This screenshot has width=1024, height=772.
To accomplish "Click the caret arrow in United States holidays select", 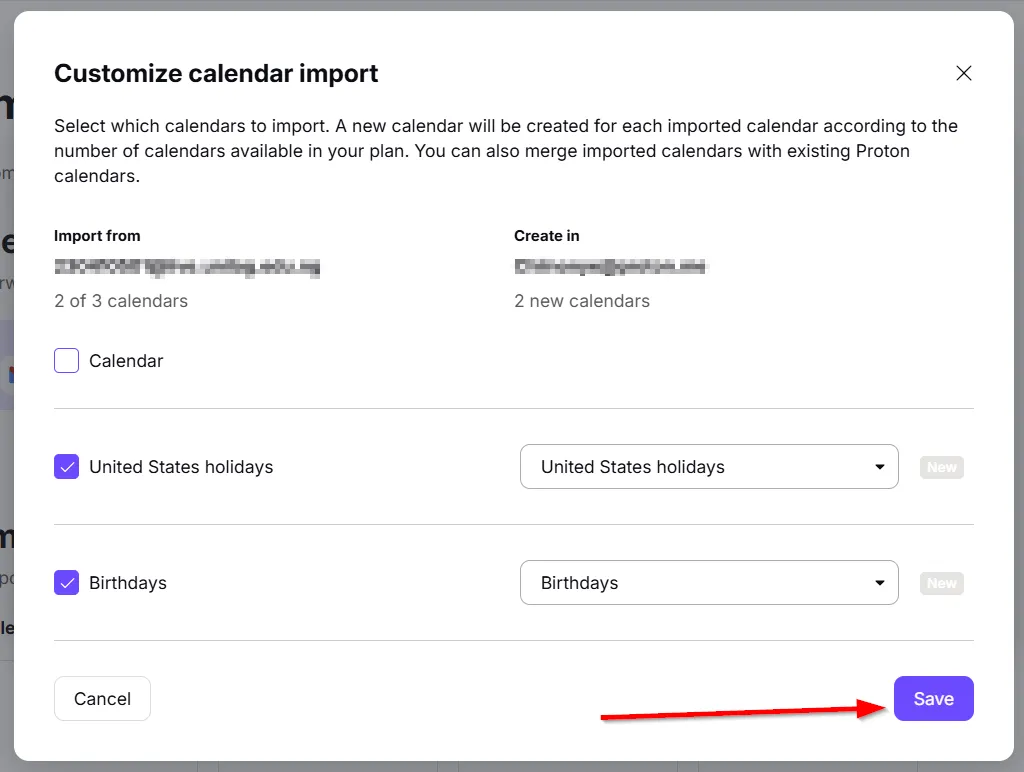I will 879,467.
